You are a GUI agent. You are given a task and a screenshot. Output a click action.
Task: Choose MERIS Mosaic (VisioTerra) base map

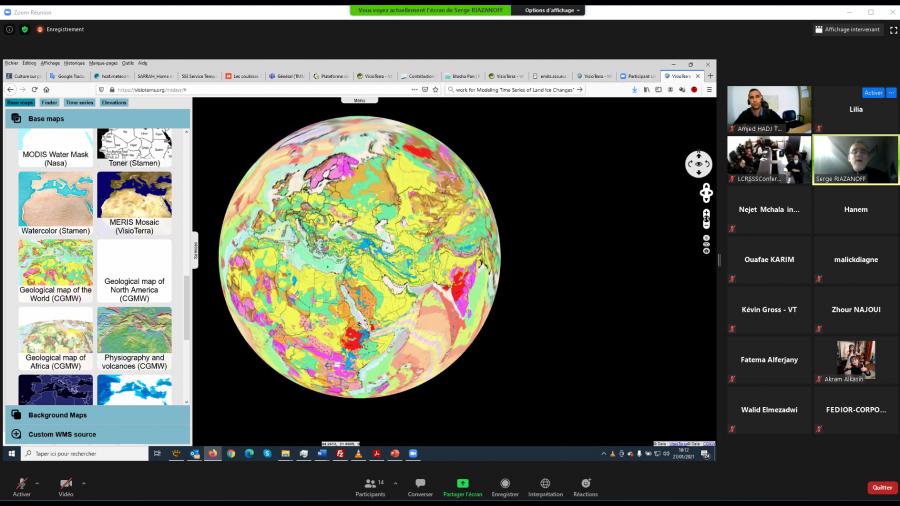point(134,204)
